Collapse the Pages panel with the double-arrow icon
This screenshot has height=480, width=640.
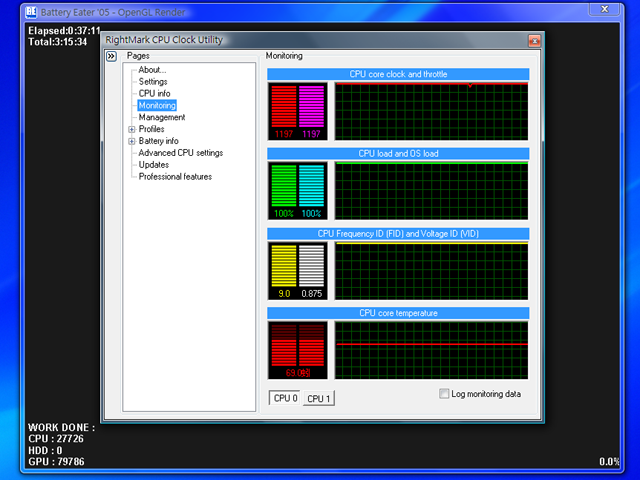[x=111, y=56]
